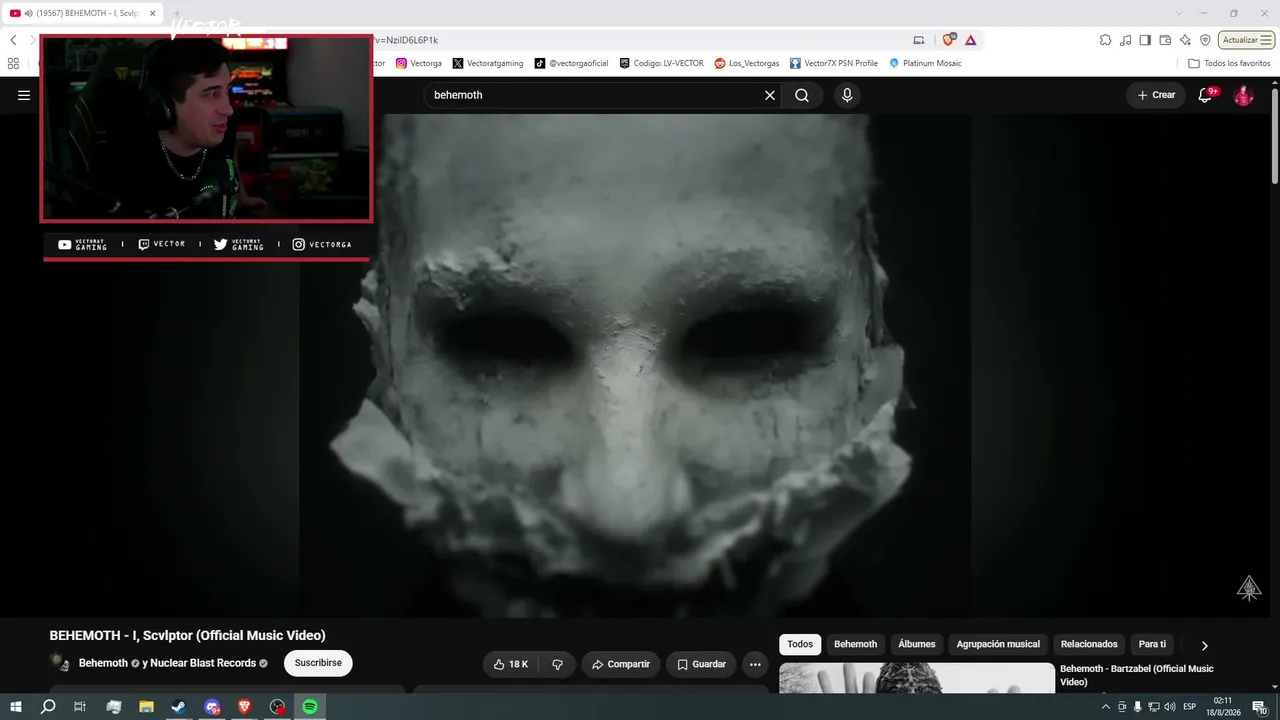1280x720 pixels.
Task: Open Brave Wallet icon in toolbar
Action: click(x=1166, y=40)
